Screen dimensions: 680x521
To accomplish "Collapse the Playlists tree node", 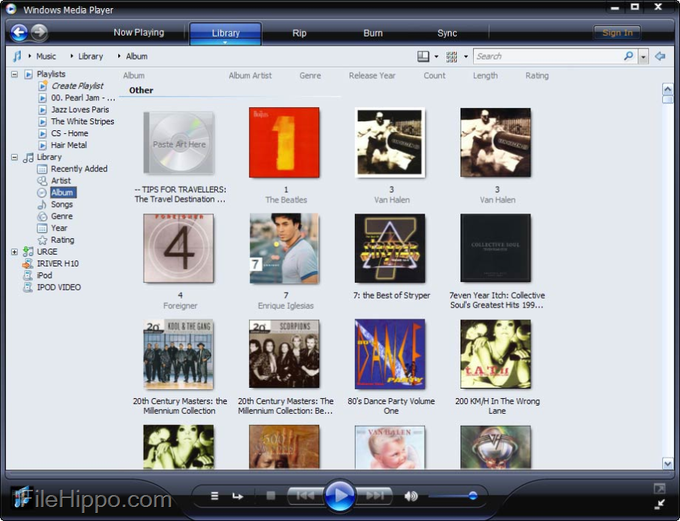I will pos(14,74).
